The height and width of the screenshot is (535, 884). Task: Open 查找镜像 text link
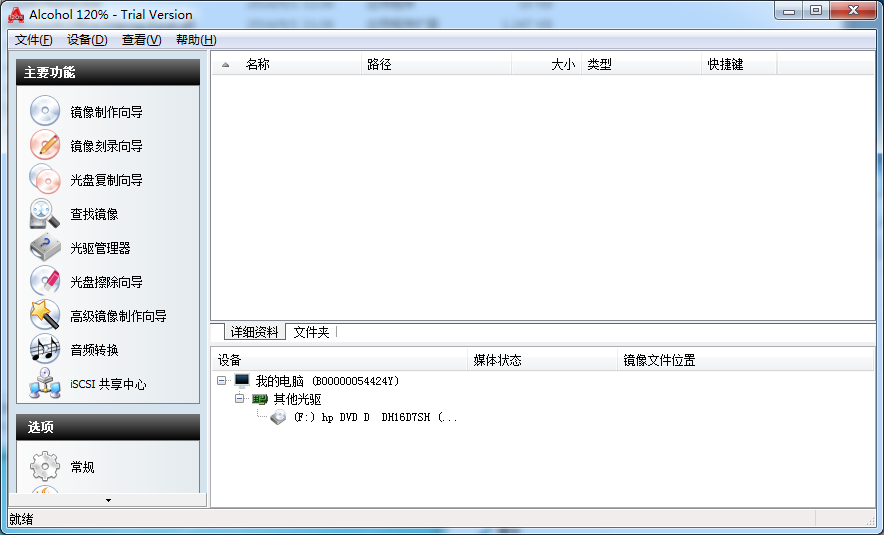[x=94, y=214]
